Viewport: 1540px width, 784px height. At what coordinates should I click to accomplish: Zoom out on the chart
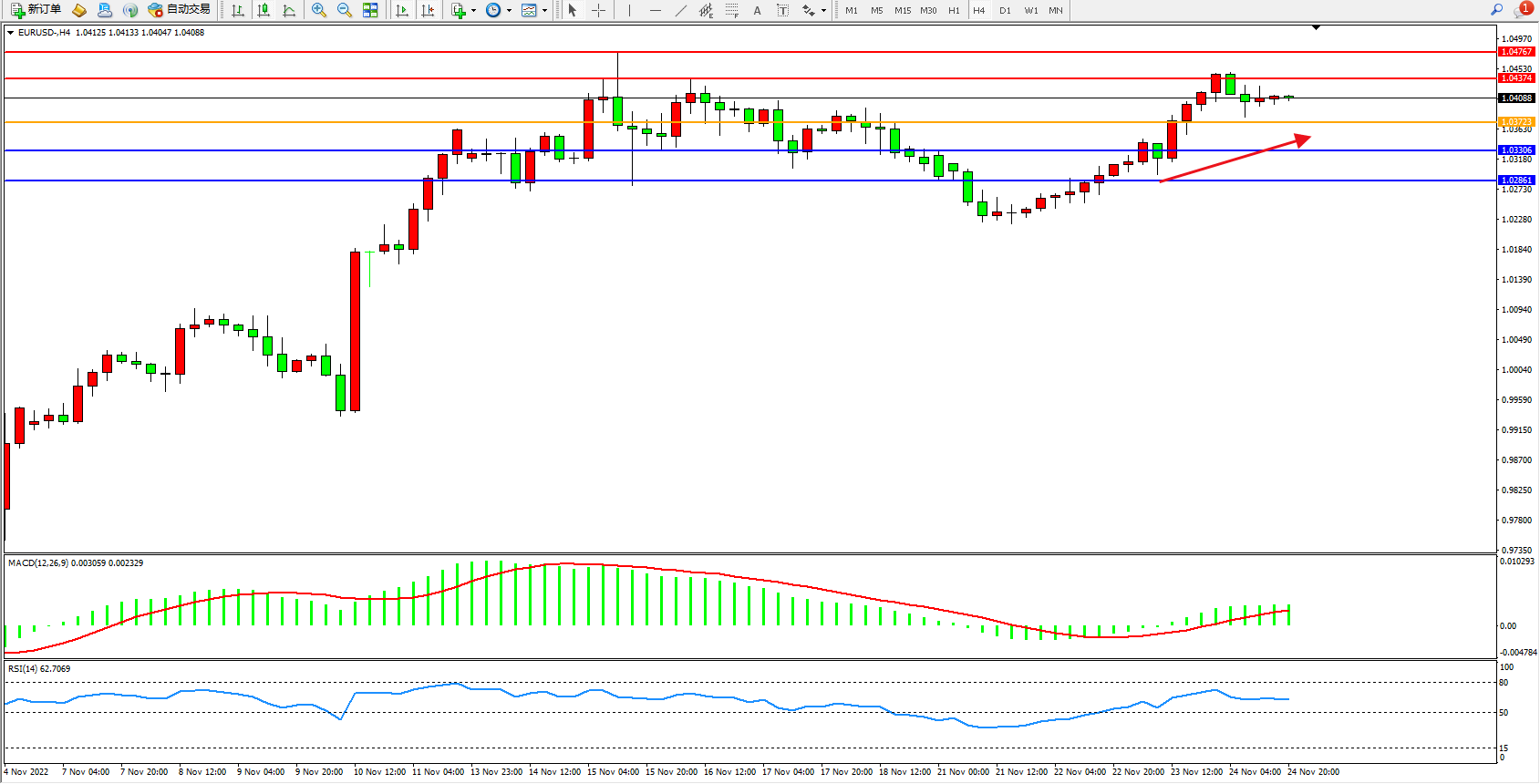point(345,10)
